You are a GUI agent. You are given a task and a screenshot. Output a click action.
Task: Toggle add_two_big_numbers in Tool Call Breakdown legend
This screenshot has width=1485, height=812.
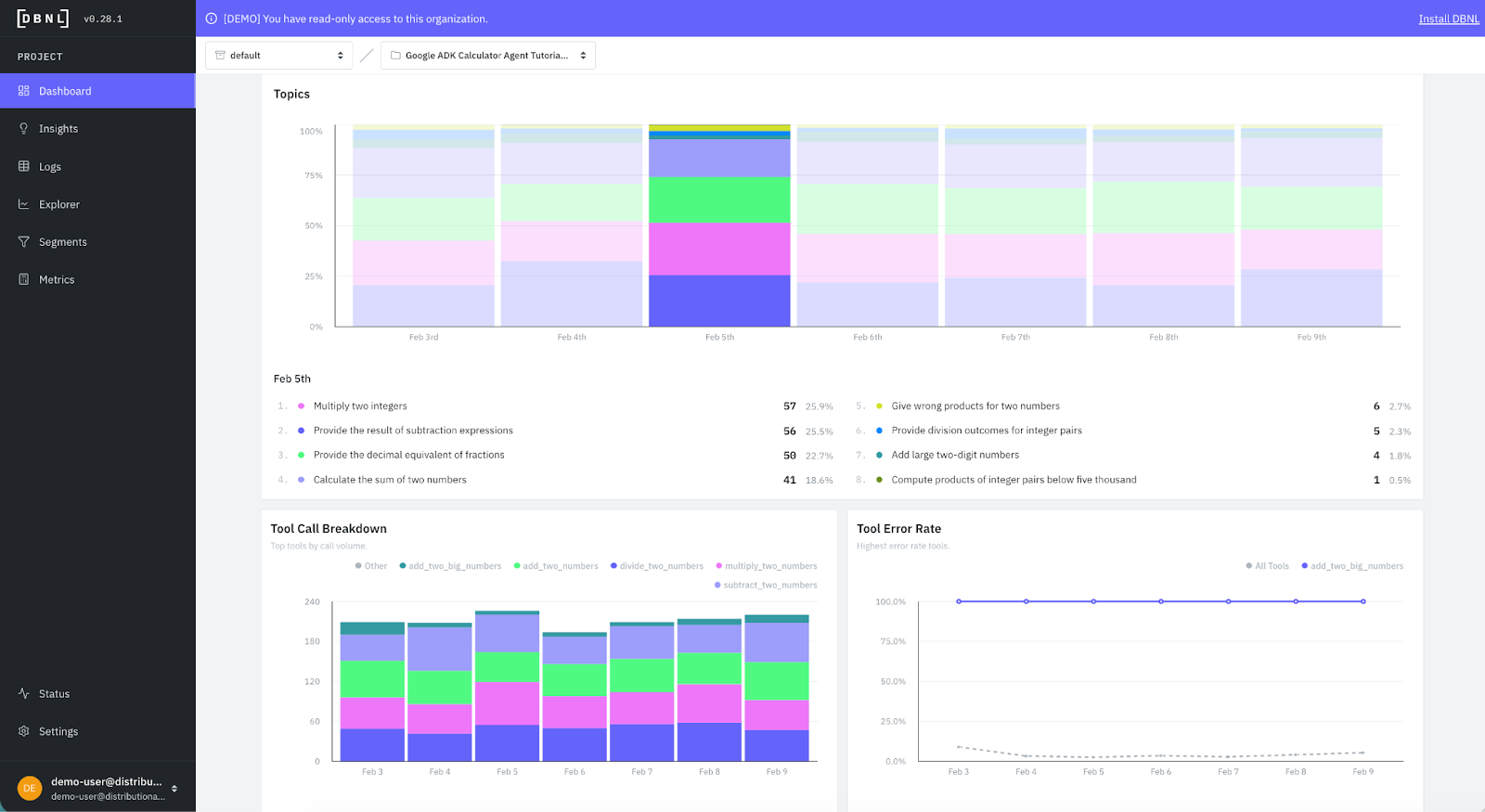tap(450, 566)
